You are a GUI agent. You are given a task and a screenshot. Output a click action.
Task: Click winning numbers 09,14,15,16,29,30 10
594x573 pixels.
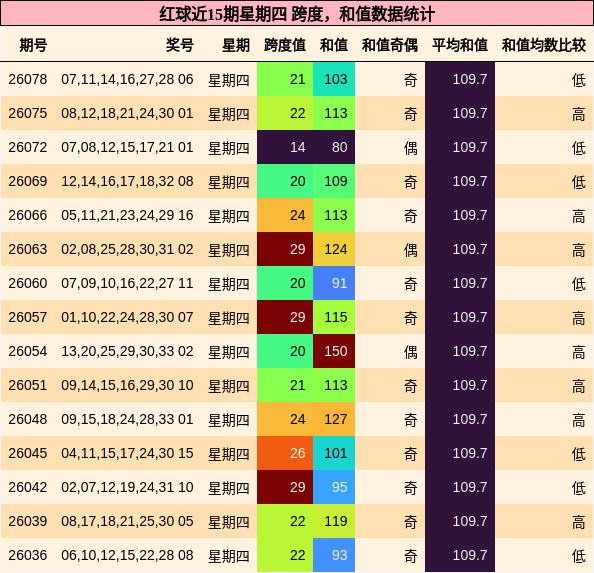coord(127,385)
